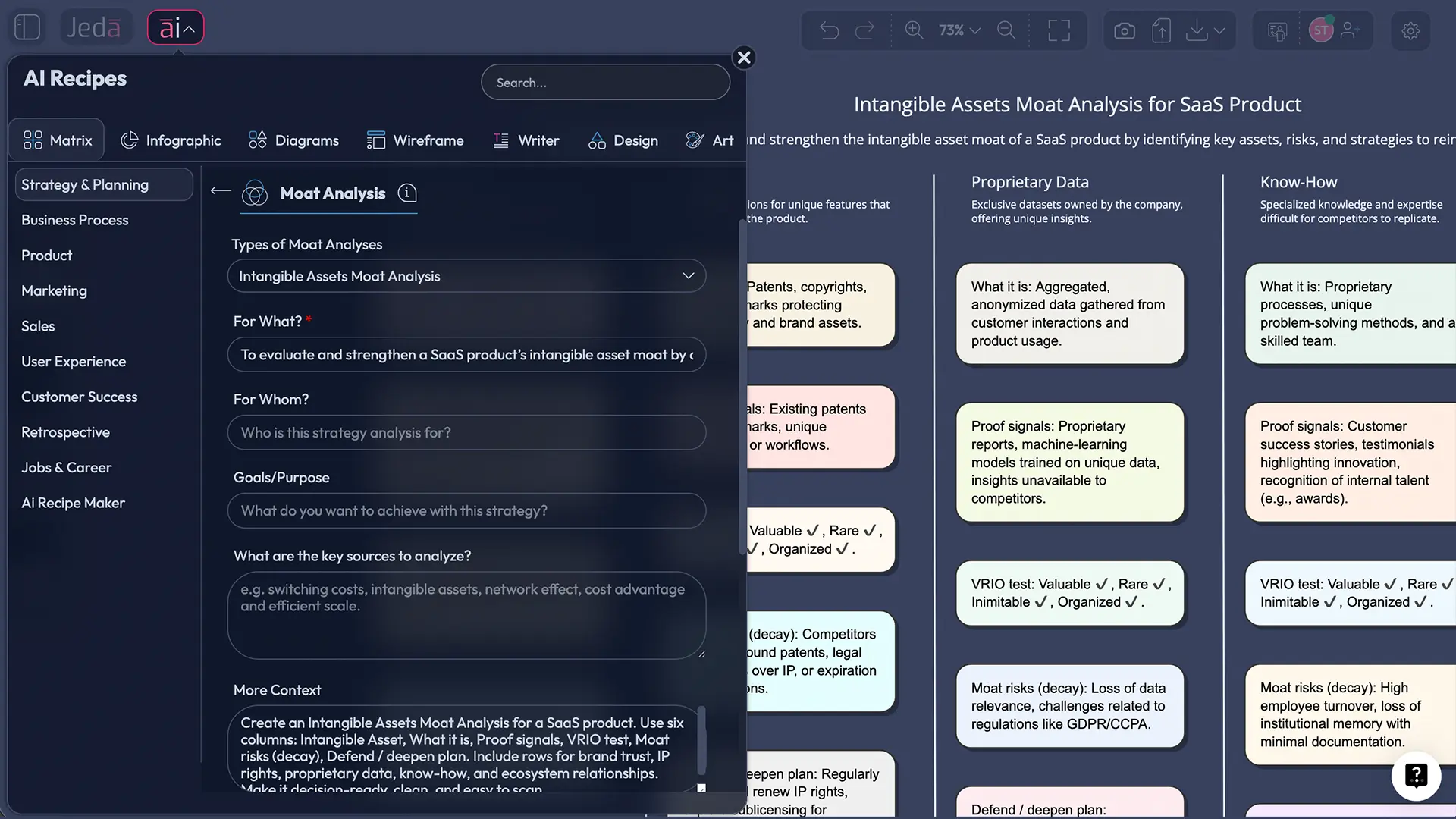Open the file upload icon
This screenshot has width=1456, height=819.
(x=1161, y=30)
